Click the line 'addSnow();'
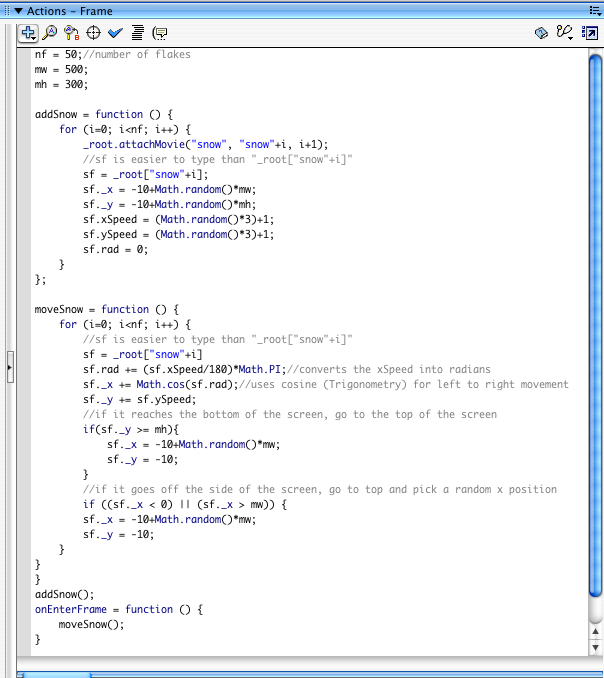Viewport: 604px width, 678px height. [64, 595]
